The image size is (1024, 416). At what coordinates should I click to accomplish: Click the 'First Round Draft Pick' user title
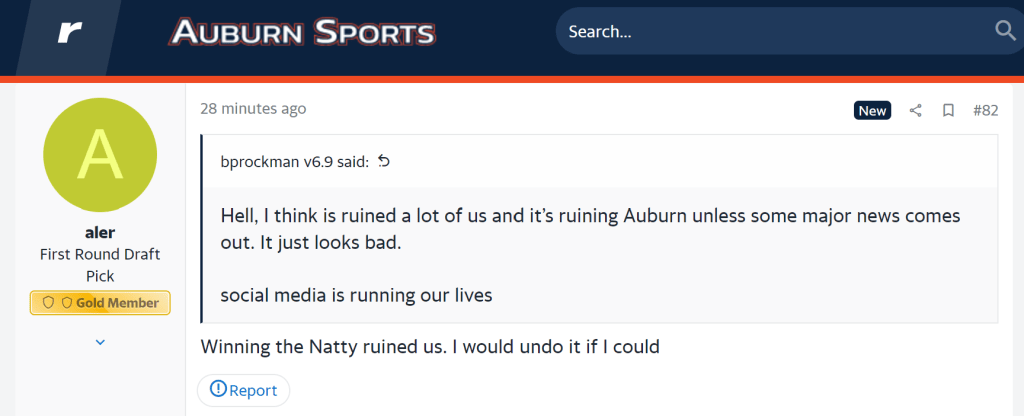coord(100,264)
